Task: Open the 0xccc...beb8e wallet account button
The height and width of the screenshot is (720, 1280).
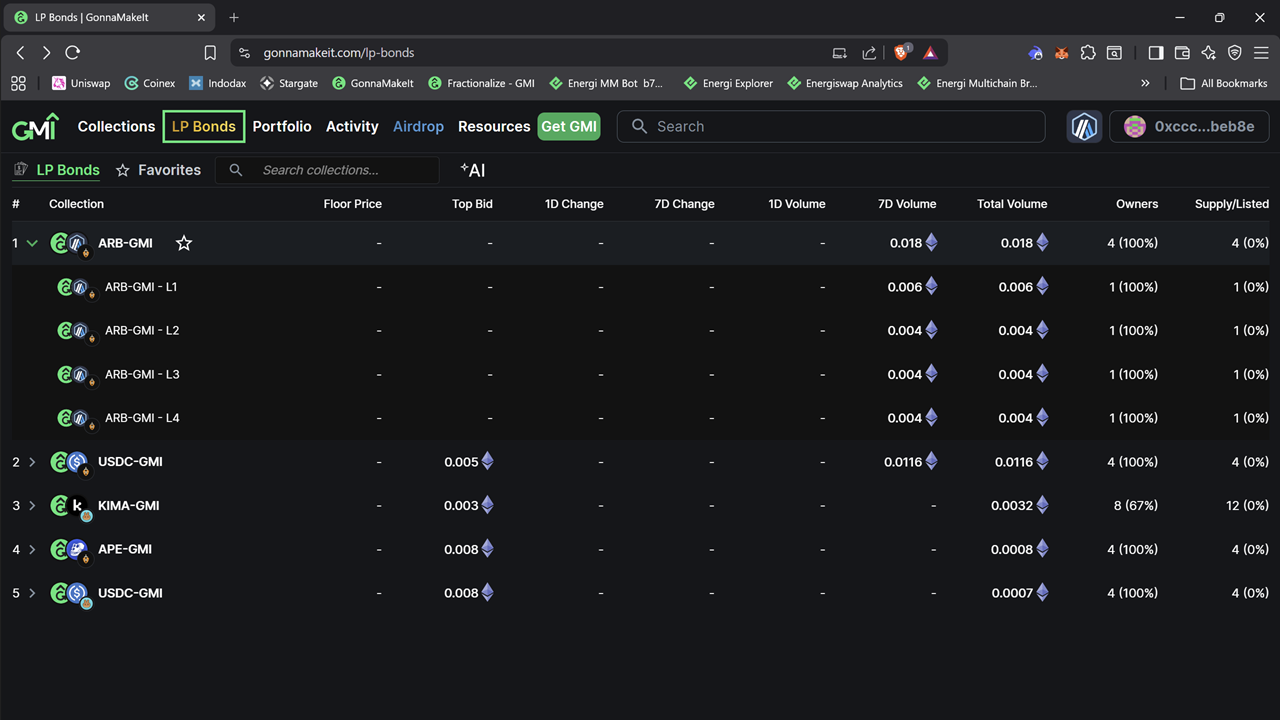Action: coord(1189,127)
